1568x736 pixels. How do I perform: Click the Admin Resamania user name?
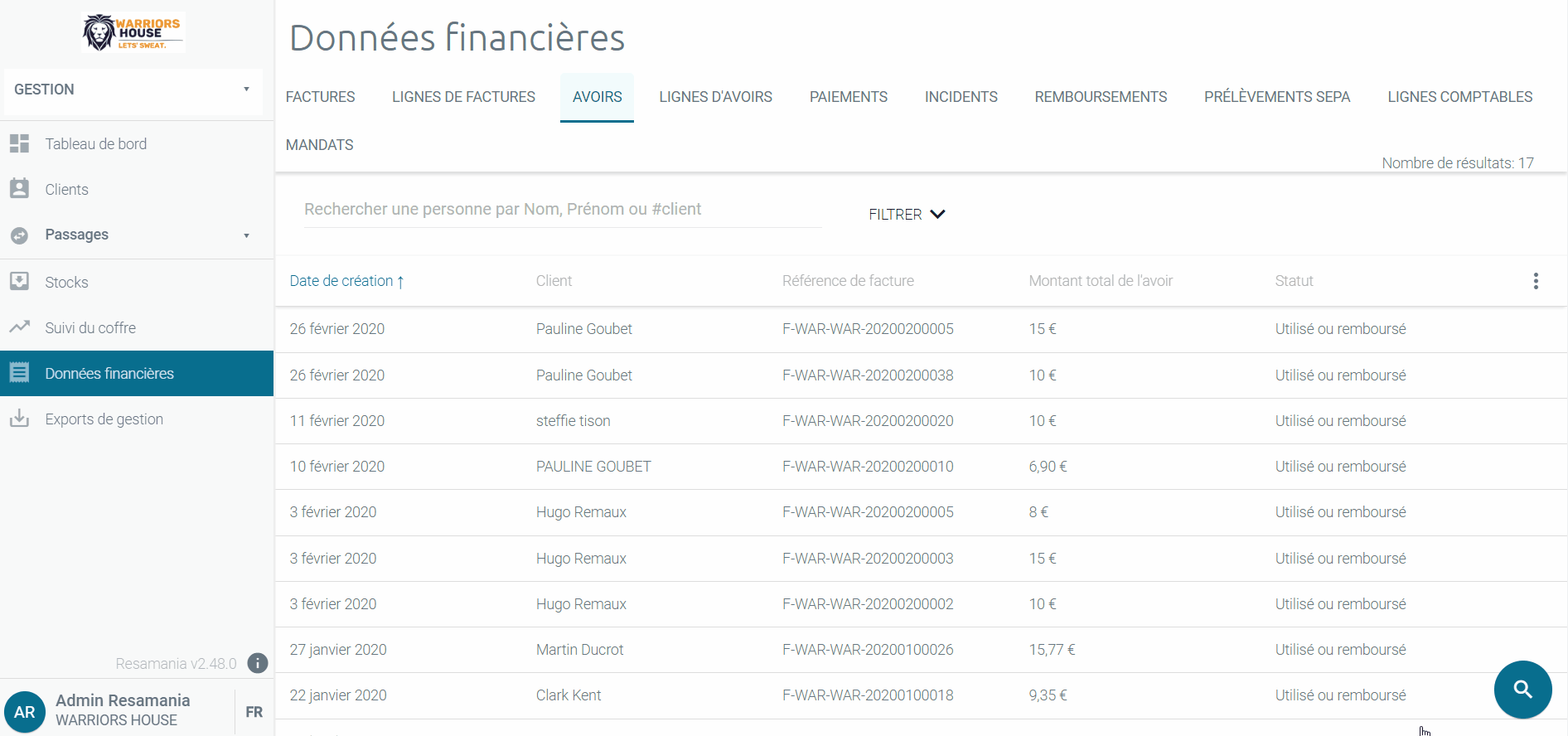pyautogui.click(x=123, y=700)
